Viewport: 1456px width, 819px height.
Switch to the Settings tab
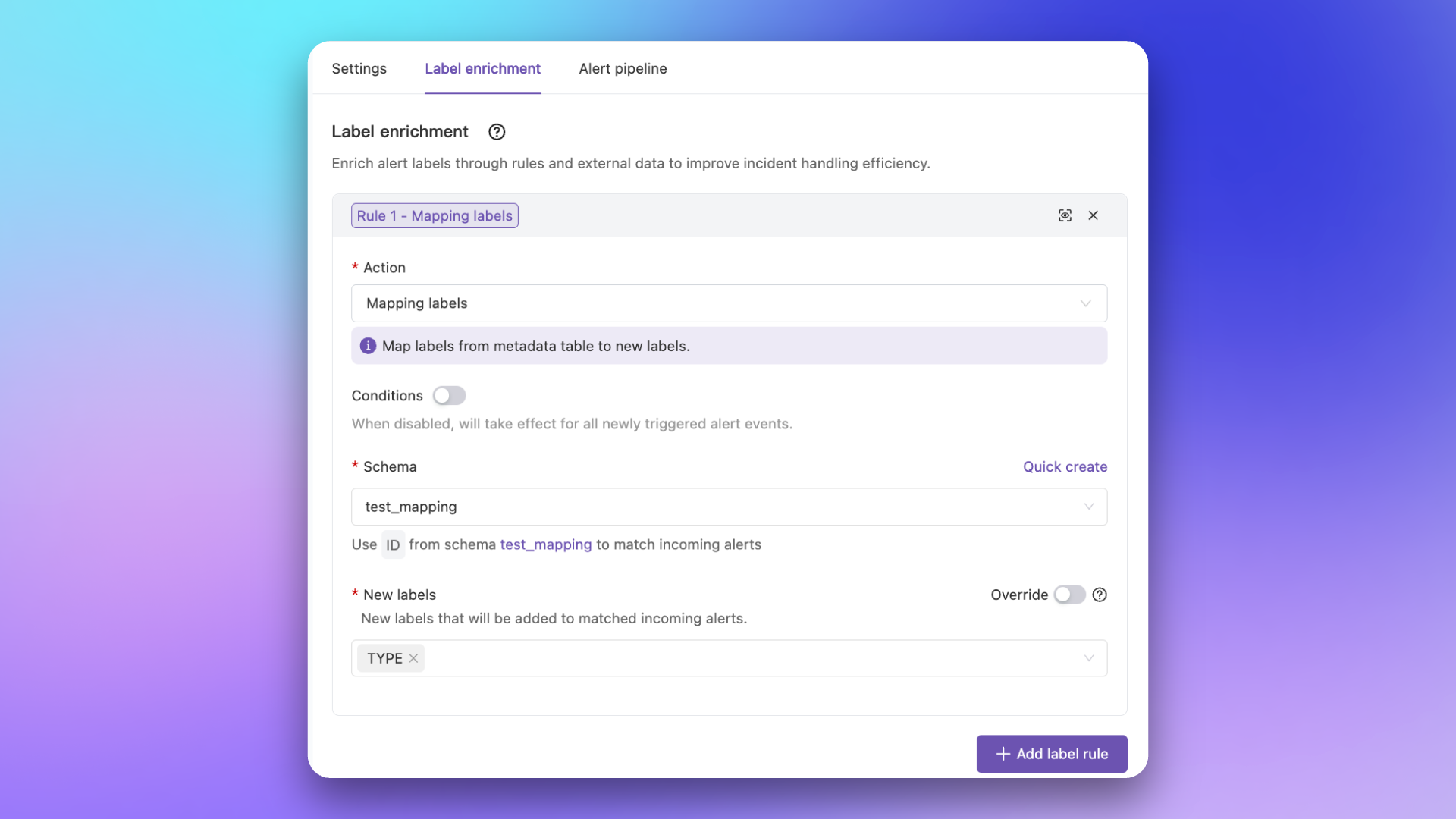(x=359, y=68)
